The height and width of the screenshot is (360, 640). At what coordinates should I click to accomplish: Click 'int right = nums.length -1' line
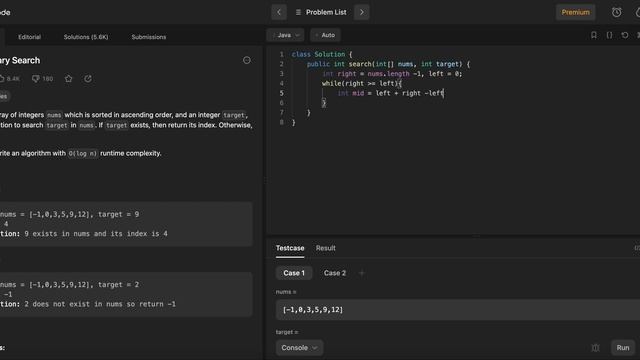pos(392,74)
